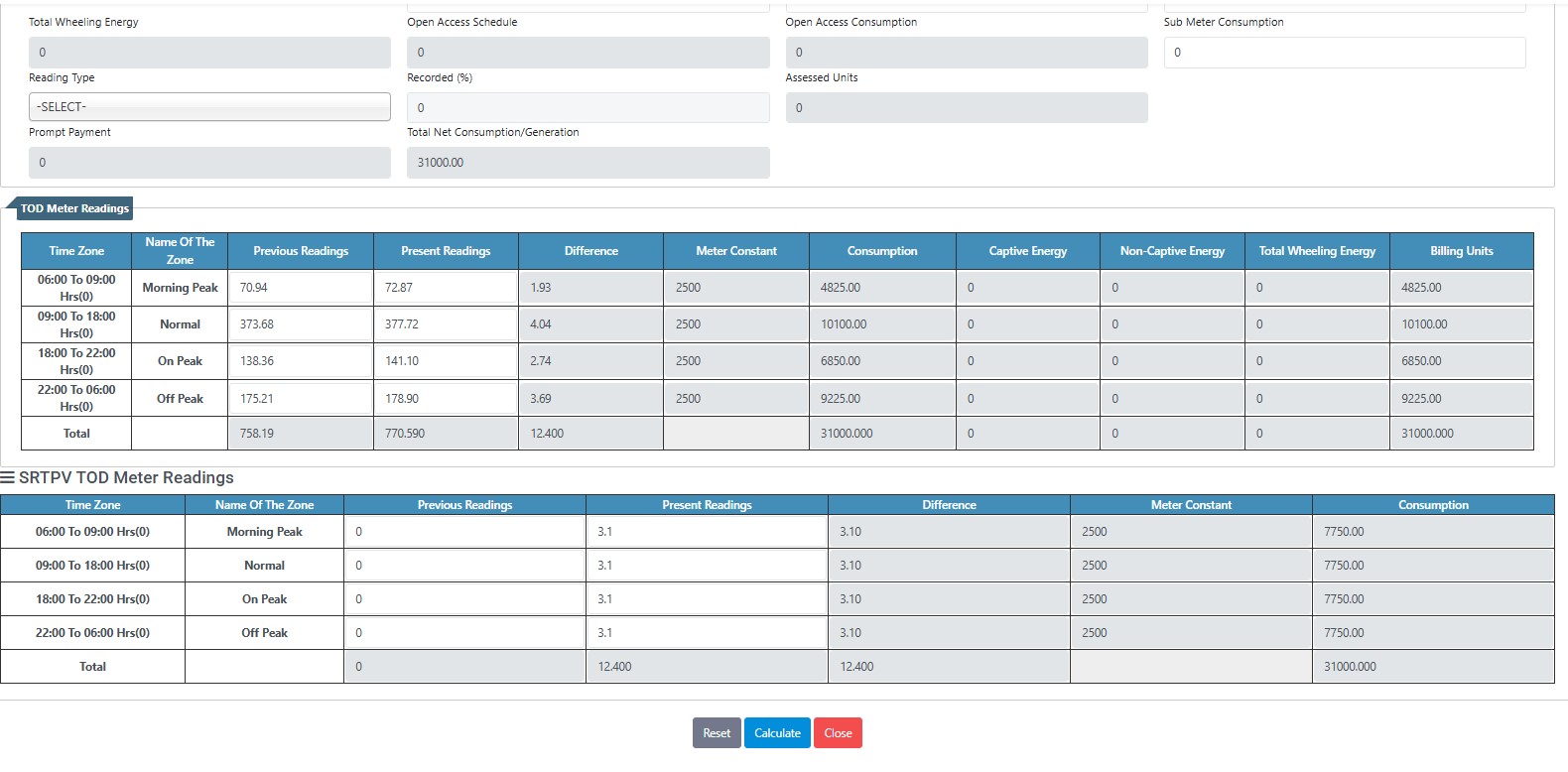Click TOD total consumption 31000.000
The height and width of the screenshot is (772, 1568).
[x=882, y=434]
